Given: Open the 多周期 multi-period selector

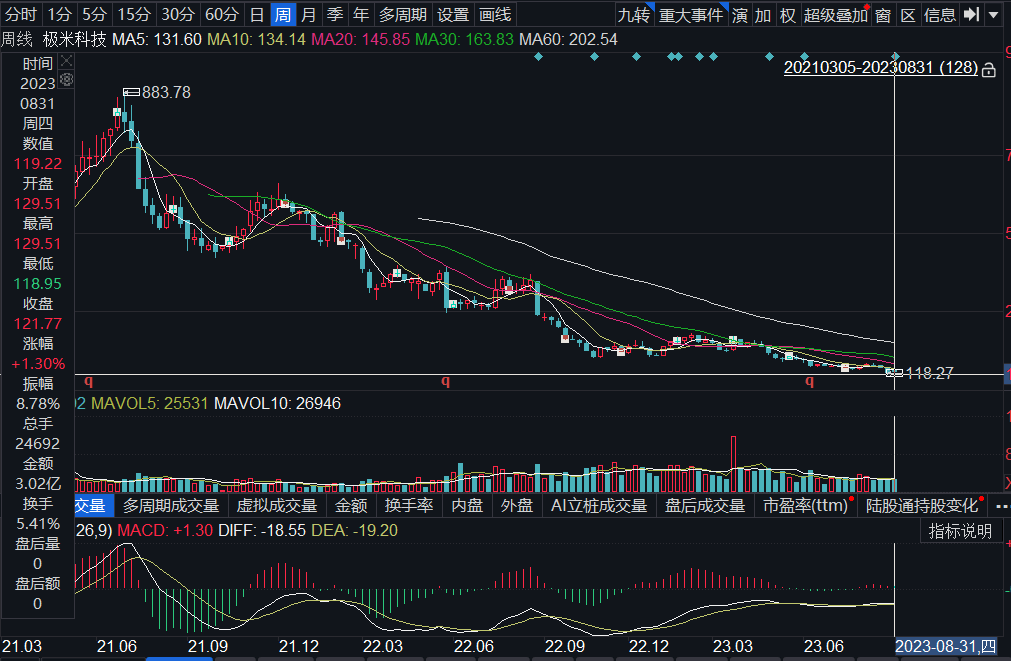Looking at the screenshot, I should click(402, 15).
